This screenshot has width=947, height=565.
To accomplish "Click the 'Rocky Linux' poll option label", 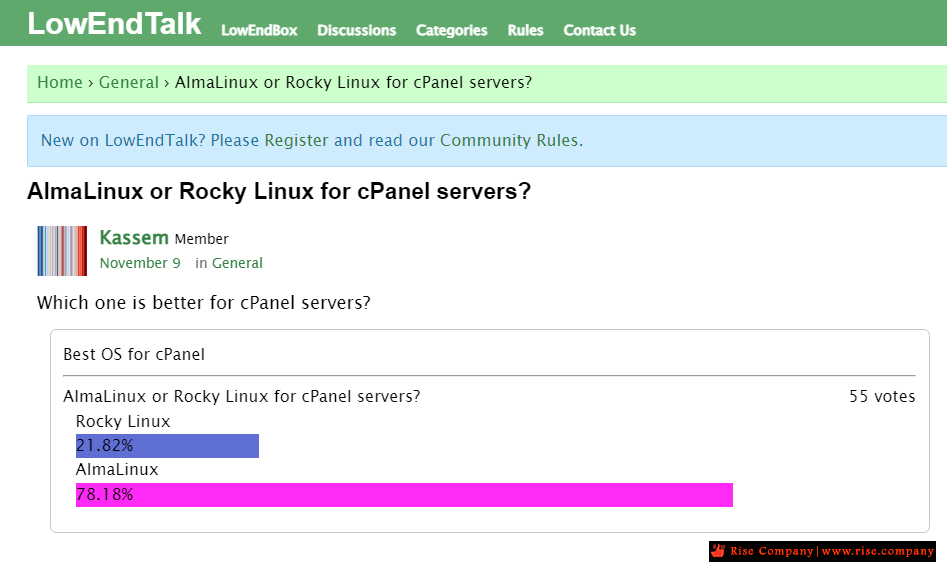I will pos(123,421).
